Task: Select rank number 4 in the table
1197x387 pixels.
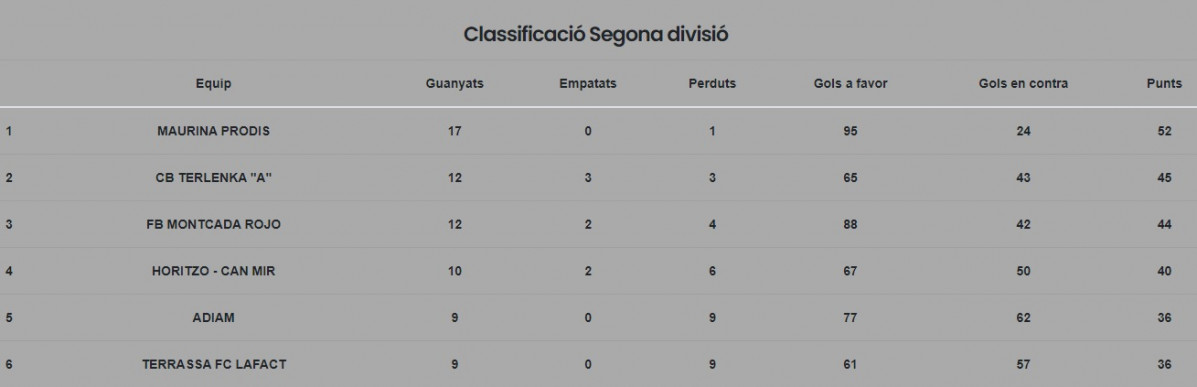Action: point(9,271)
